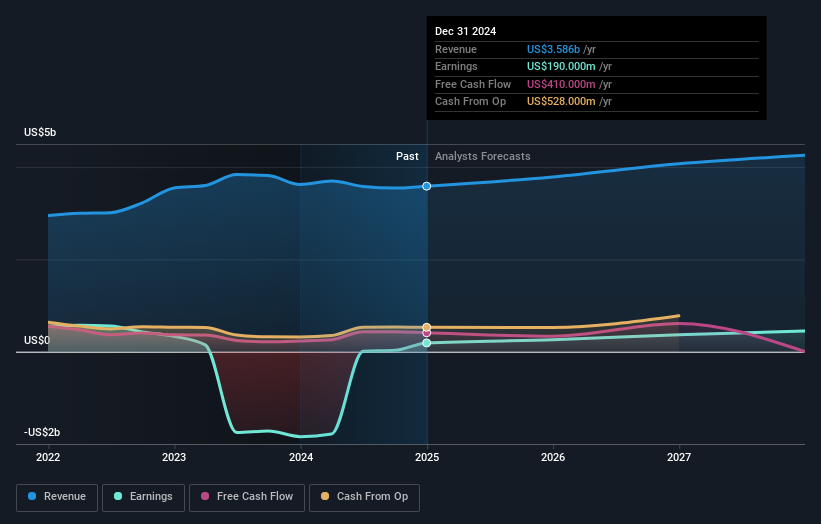The height and width of the screenshot is (524, 821).
Task: Select the 2027 x-axis label
Action: coord(679,457)
